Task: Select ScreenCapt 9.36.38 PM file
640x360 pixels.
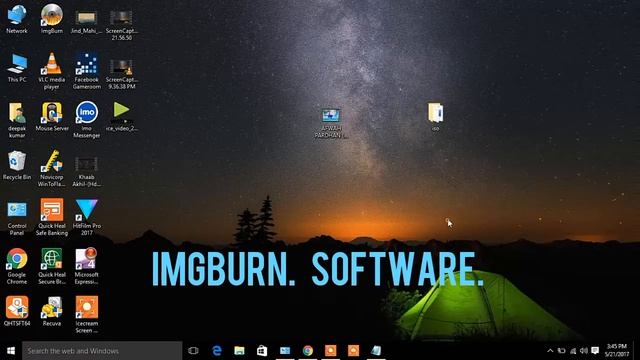Action: [x=122, y=73]
